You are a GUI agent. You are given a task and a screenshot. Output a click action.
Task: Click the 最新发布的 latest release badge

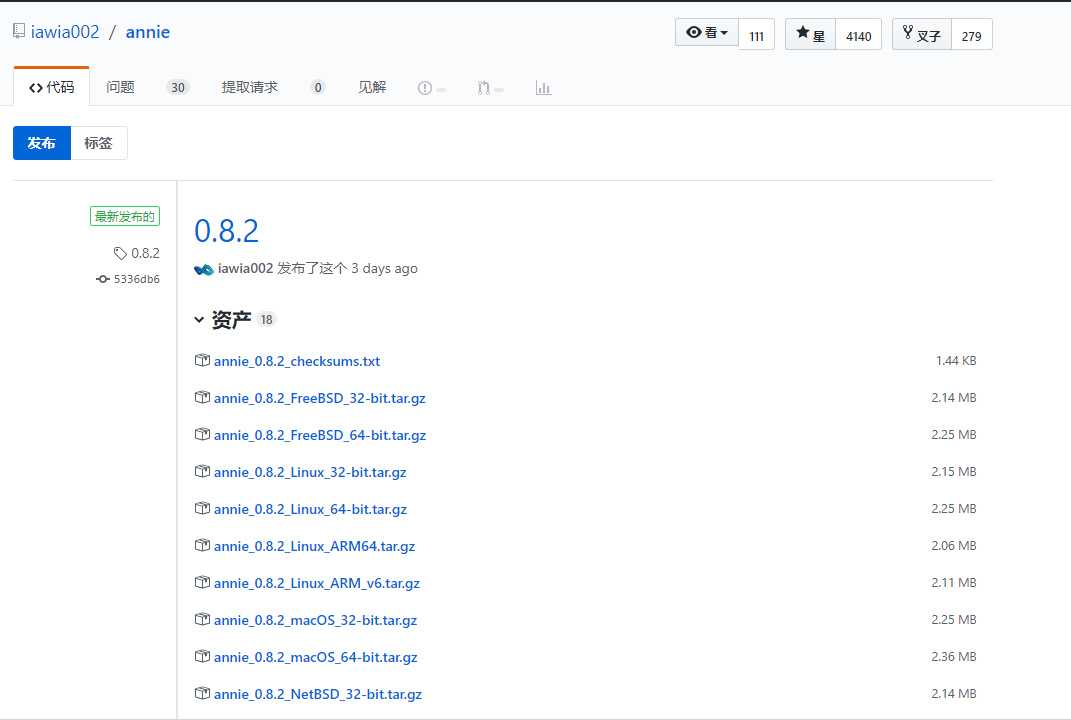coord(125,217)
